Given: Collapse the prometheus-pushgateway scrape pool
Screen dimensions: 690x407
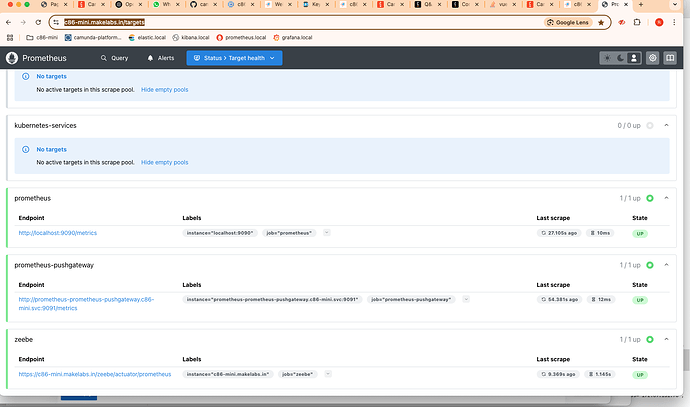Looking at the screenshot, I should (x=667, y=265).
